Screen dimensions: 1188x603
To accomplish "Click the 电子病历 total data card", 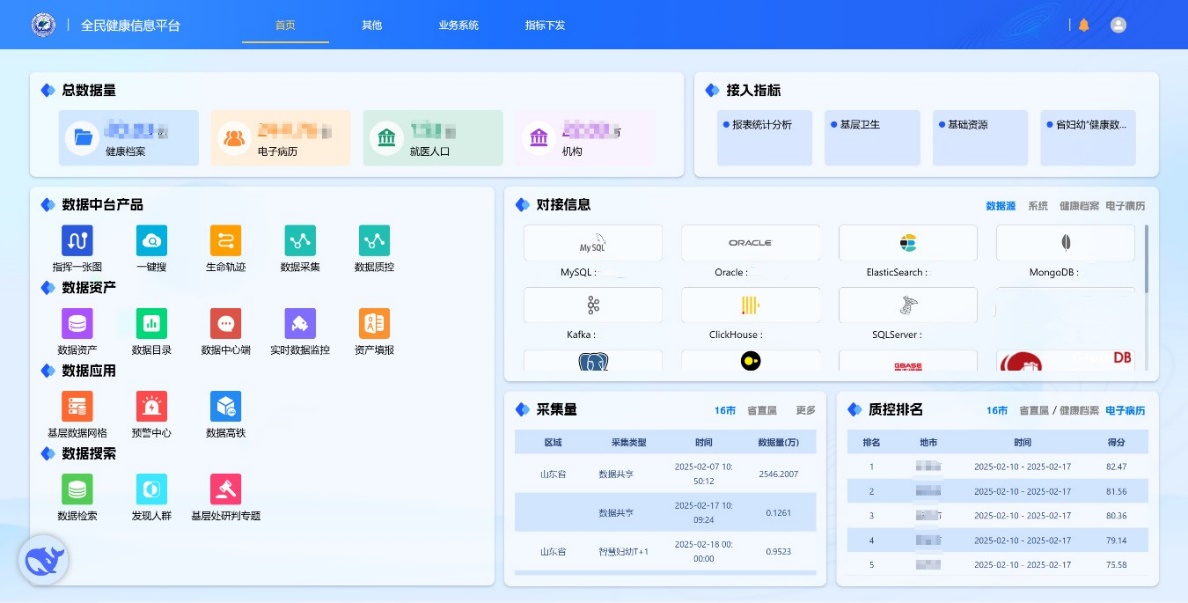I will point(280,138).
